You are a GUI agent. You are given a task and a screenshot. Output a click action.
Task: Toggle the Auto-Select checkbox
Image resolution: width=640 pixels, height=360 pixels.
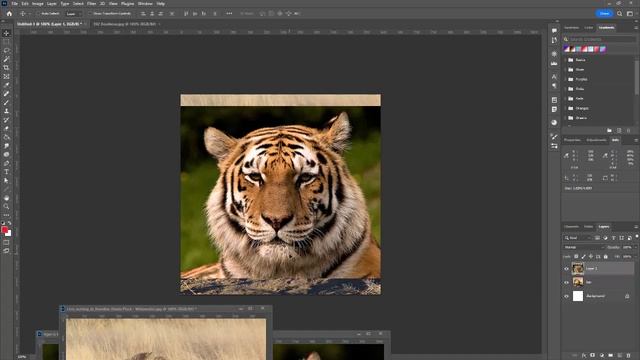[38, 13]
